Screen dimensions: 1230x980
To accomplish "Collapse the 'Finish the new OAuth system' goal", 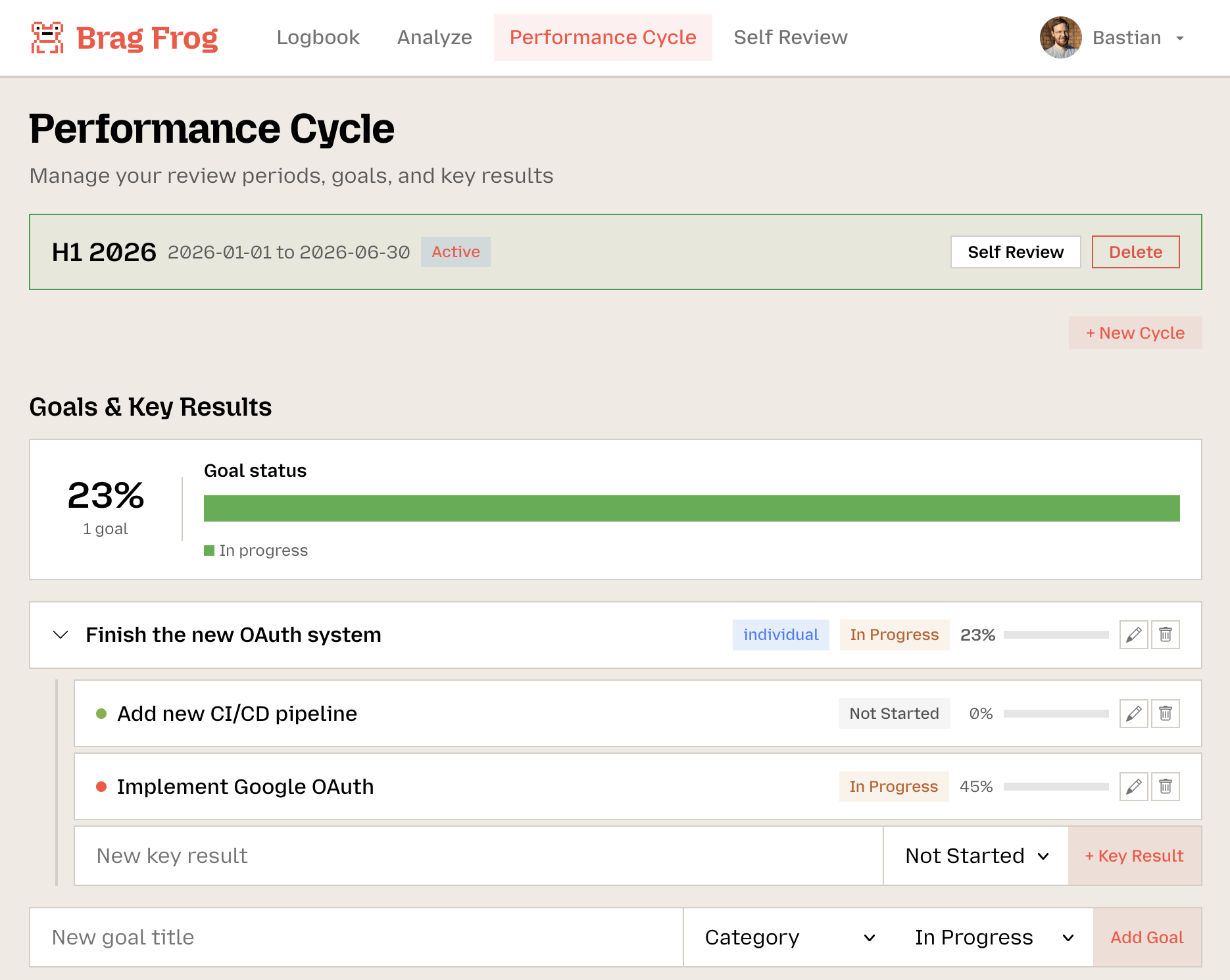I will (x=60, y=635).
